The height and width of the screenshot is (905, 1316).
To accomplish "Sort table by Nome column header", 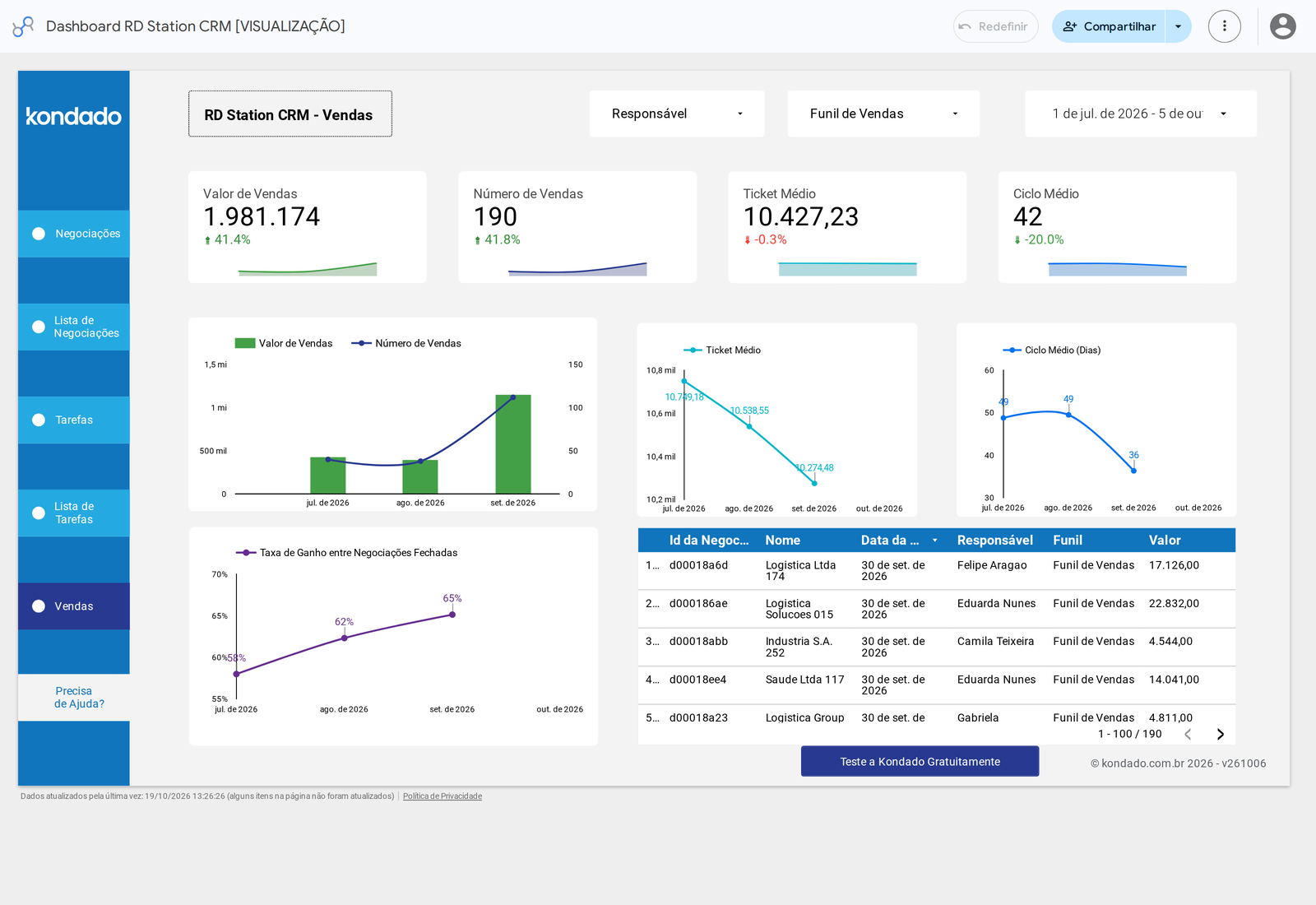I will pyautogui.click(x=782, y=541).
